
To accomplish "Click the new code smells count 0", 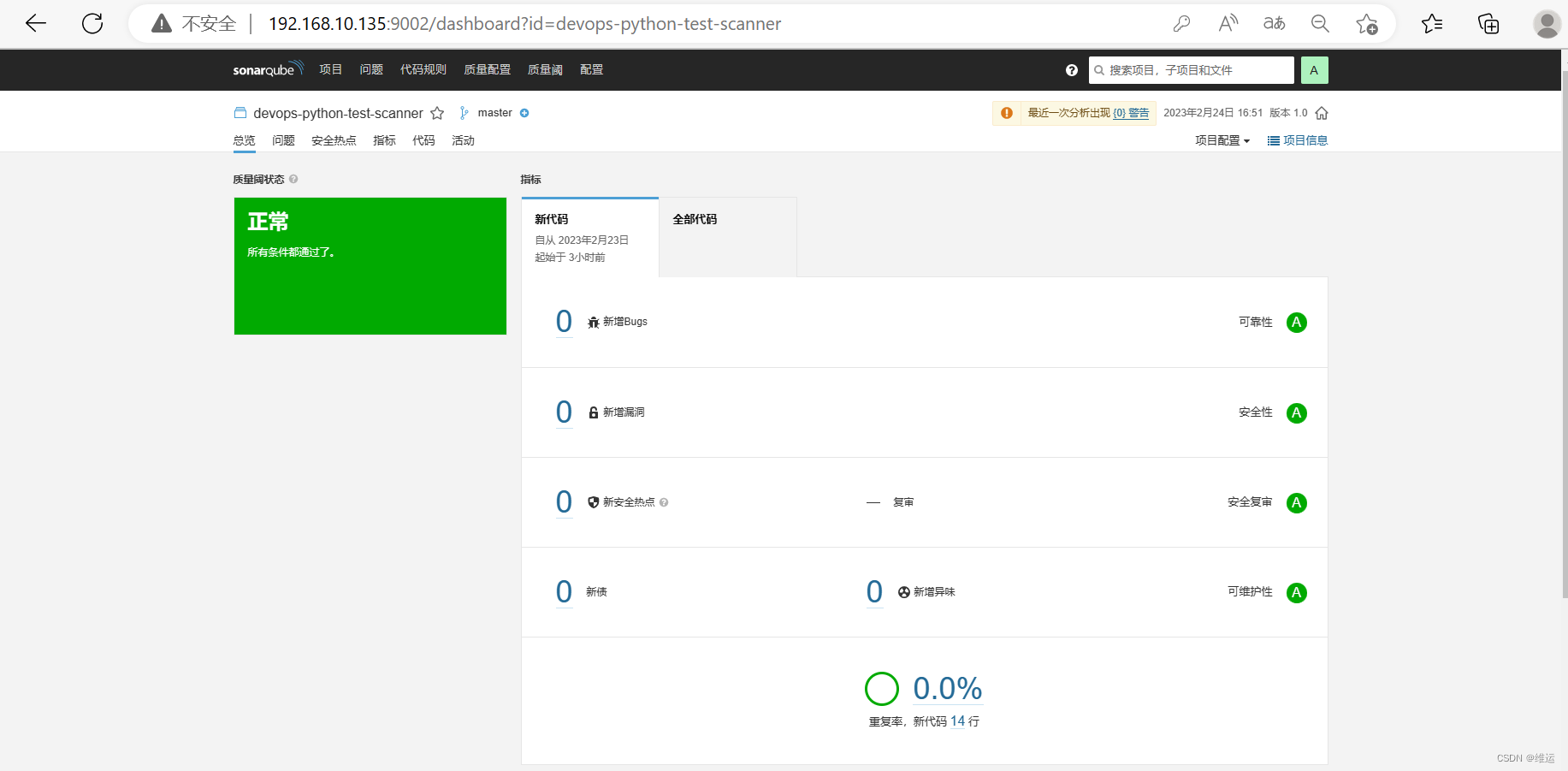I will tap(874, 592).
